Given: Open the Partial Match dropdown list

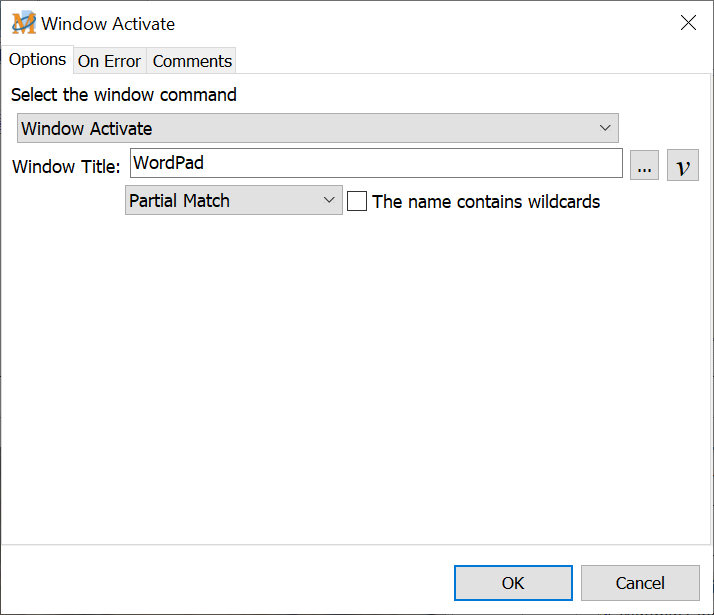Looking at the screenshot, I should (x=233, y=201).
